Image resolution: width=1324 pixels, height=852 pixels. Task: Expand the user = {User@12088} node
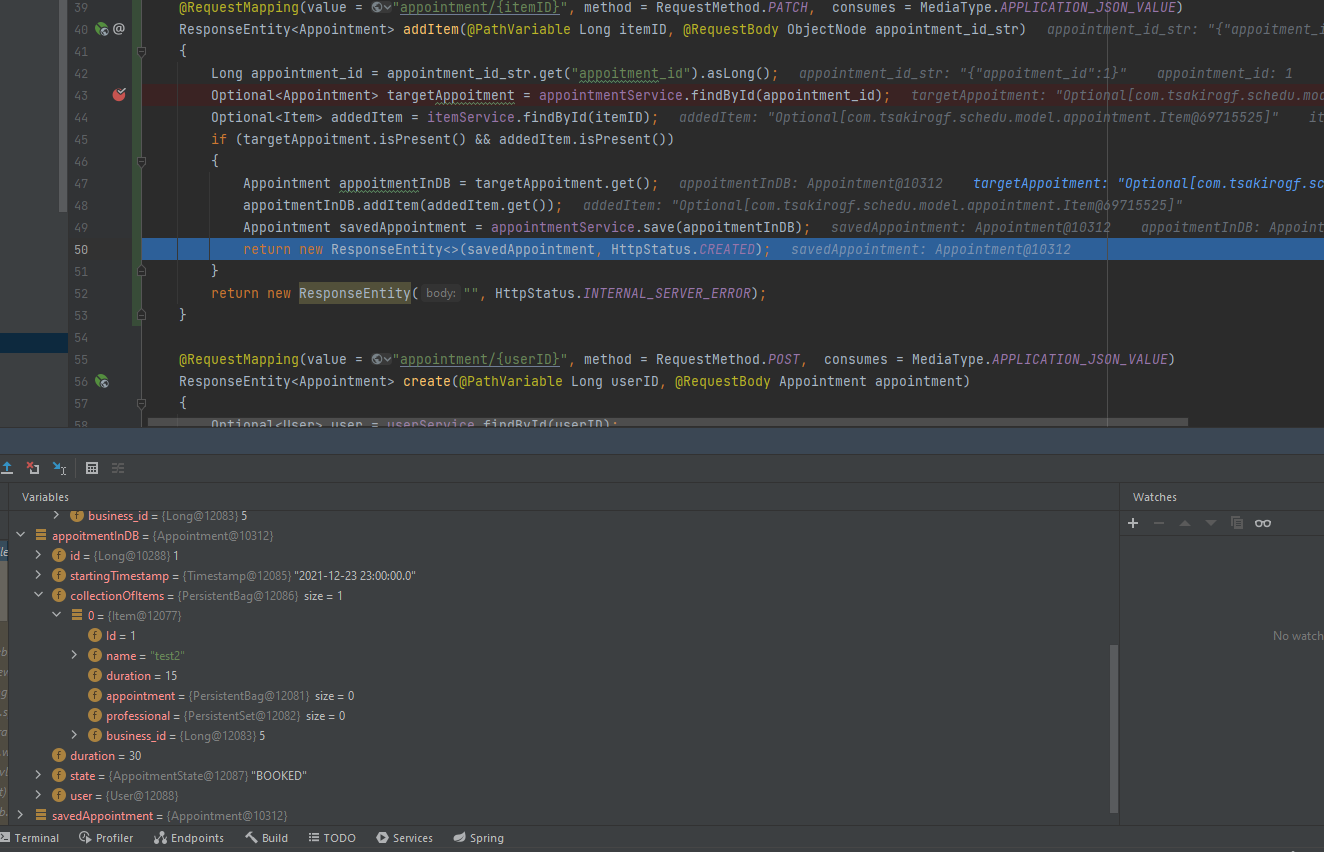38,796
